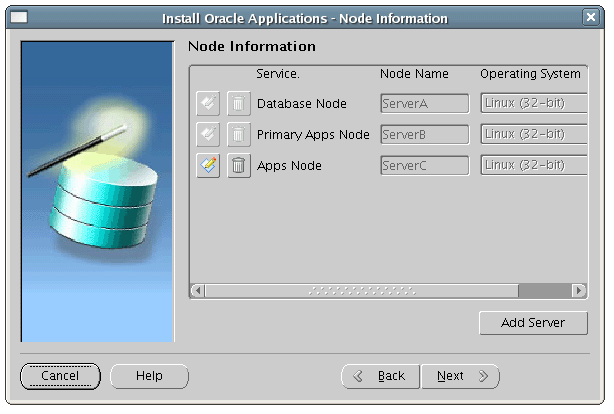
Task: Delete the Apps Node entry
Action: pos(238,165)
